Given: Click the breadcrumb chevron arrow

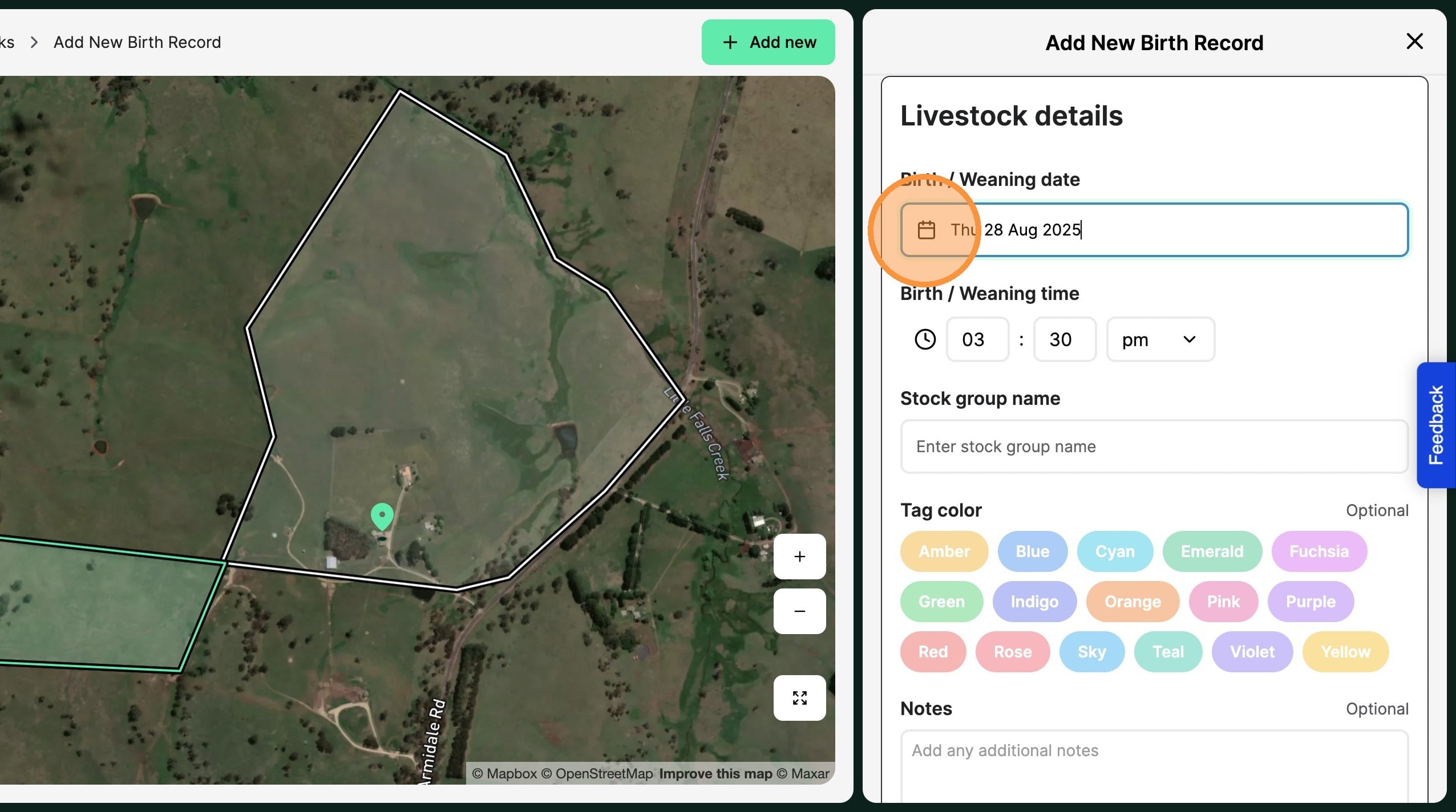Looking at the screenshot, I should (34, 42).
